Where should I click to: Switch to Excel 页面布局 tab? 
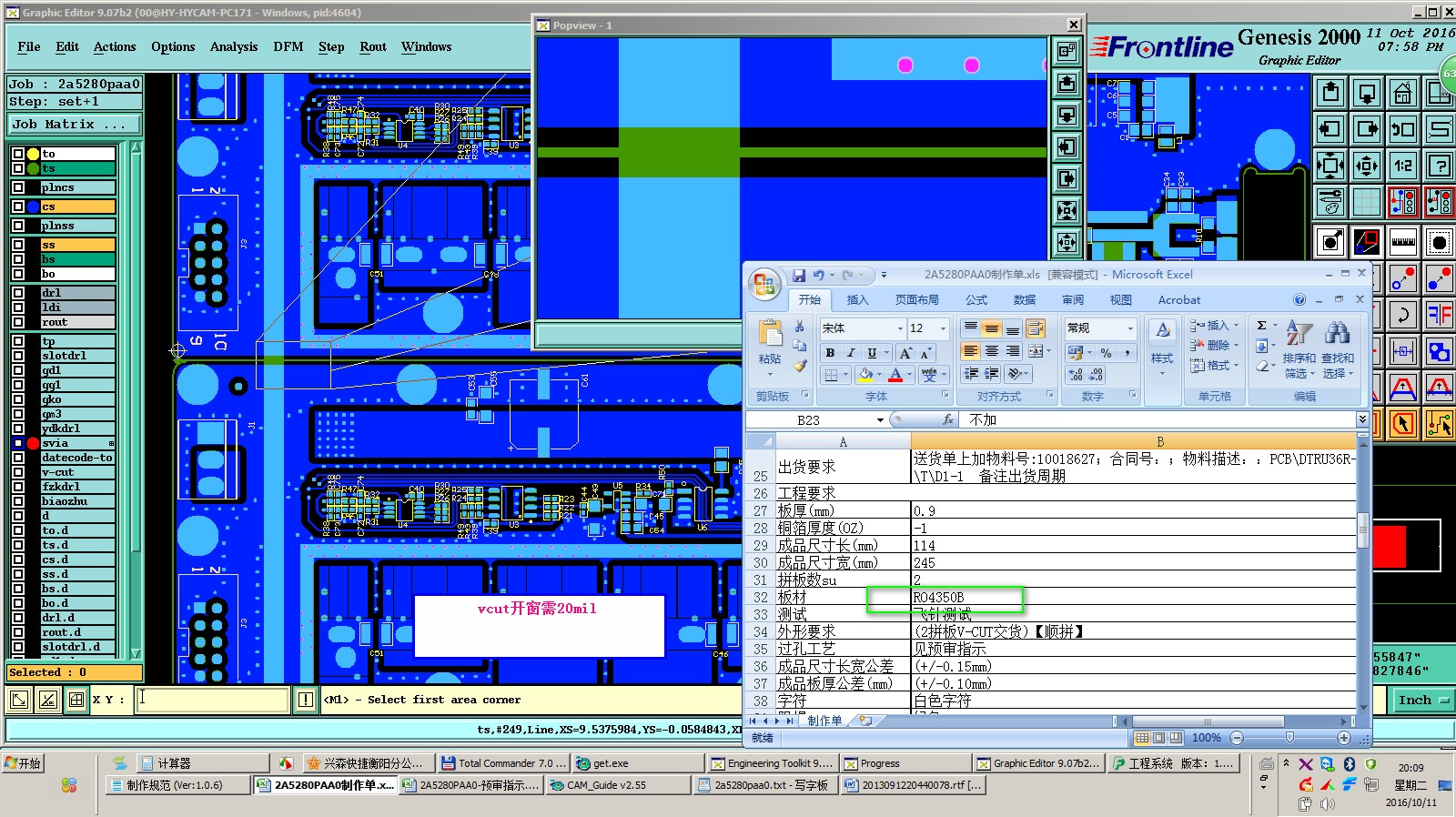tap(916, 299)
